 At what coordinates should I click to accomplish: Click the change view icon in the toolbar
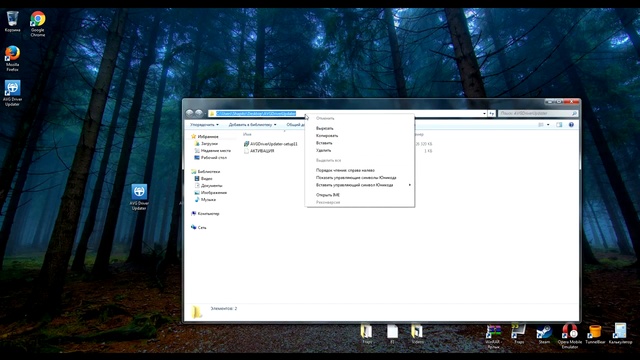[x=541, y=124]
